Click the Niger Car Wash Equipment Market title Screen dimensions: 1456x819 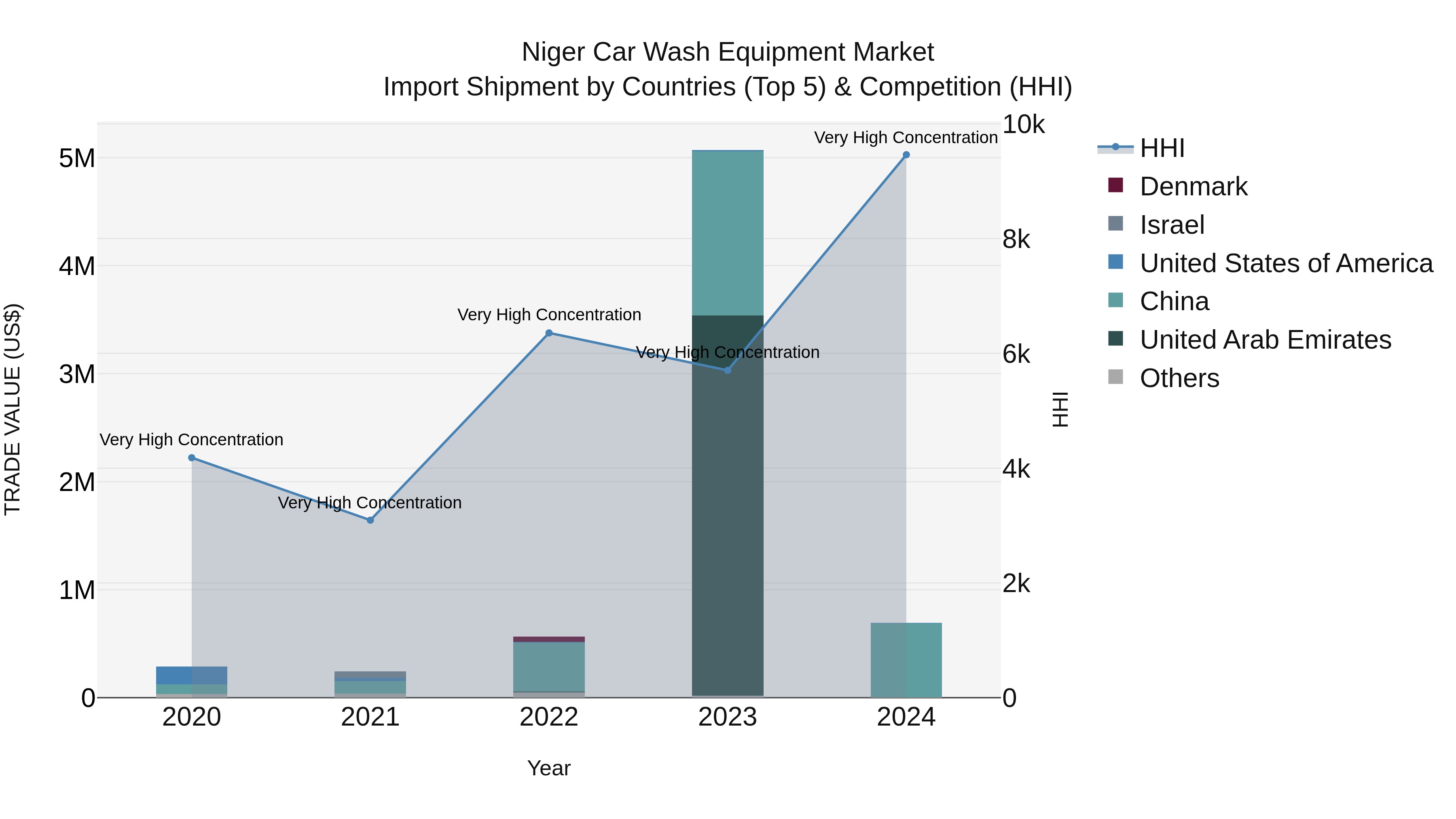click(728, 52)
